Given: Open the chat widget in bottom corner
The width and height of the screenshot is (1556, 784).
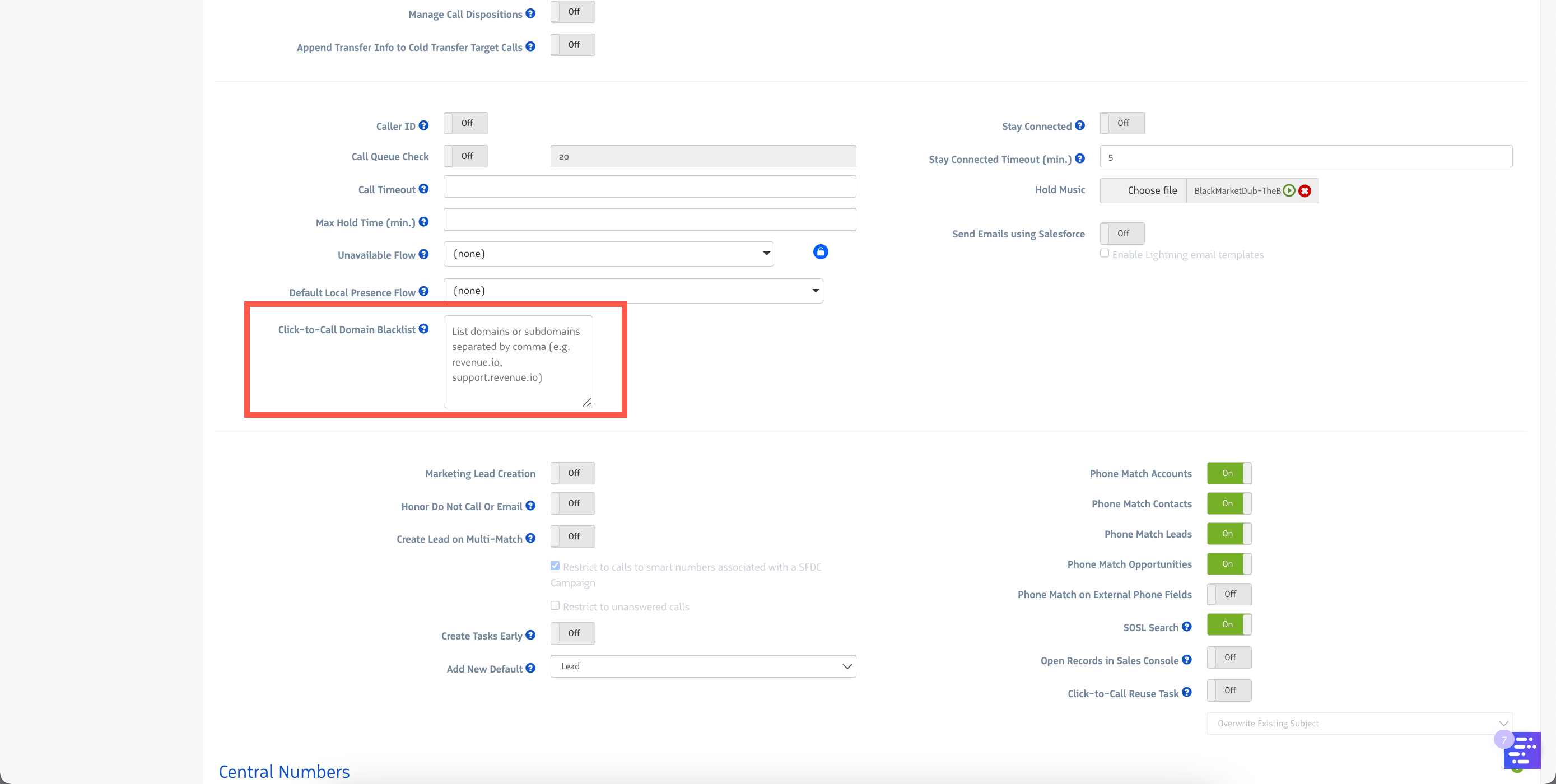Looking at the screenshot, I should pos(1522,750).
